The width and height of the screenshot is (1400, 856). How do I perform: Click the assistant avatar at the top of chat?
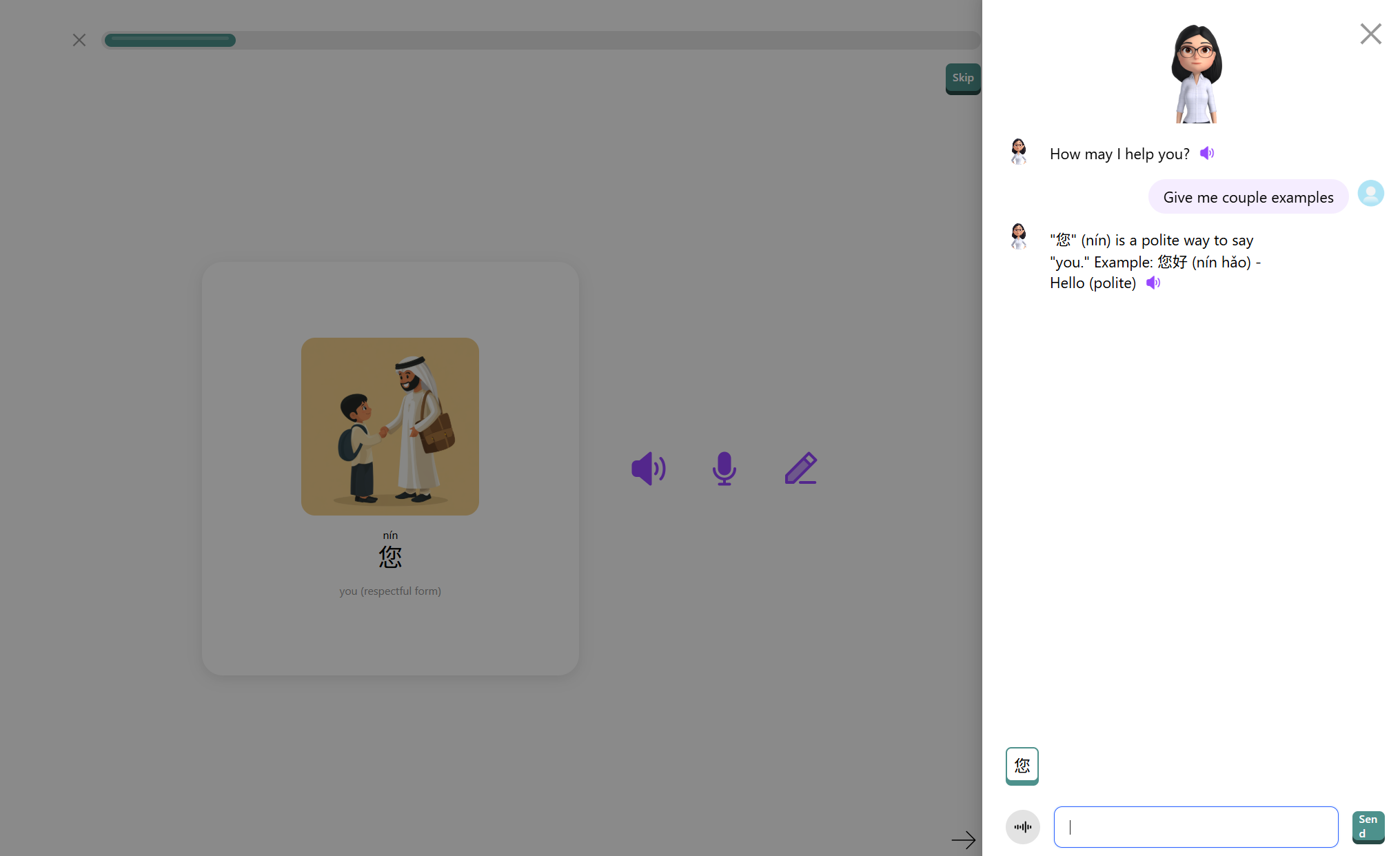pyautogui.click(x=1197, y=74)
